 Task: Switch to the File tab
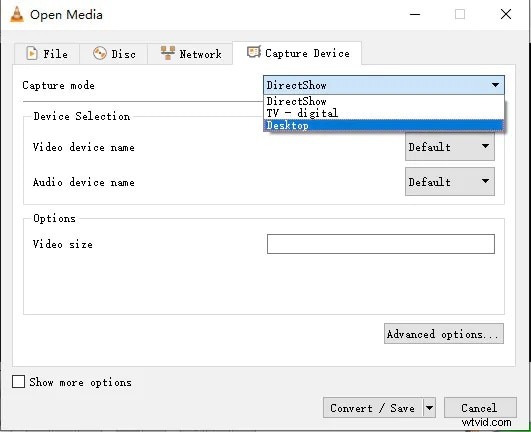pyautogui.click(x=47, y=54)
